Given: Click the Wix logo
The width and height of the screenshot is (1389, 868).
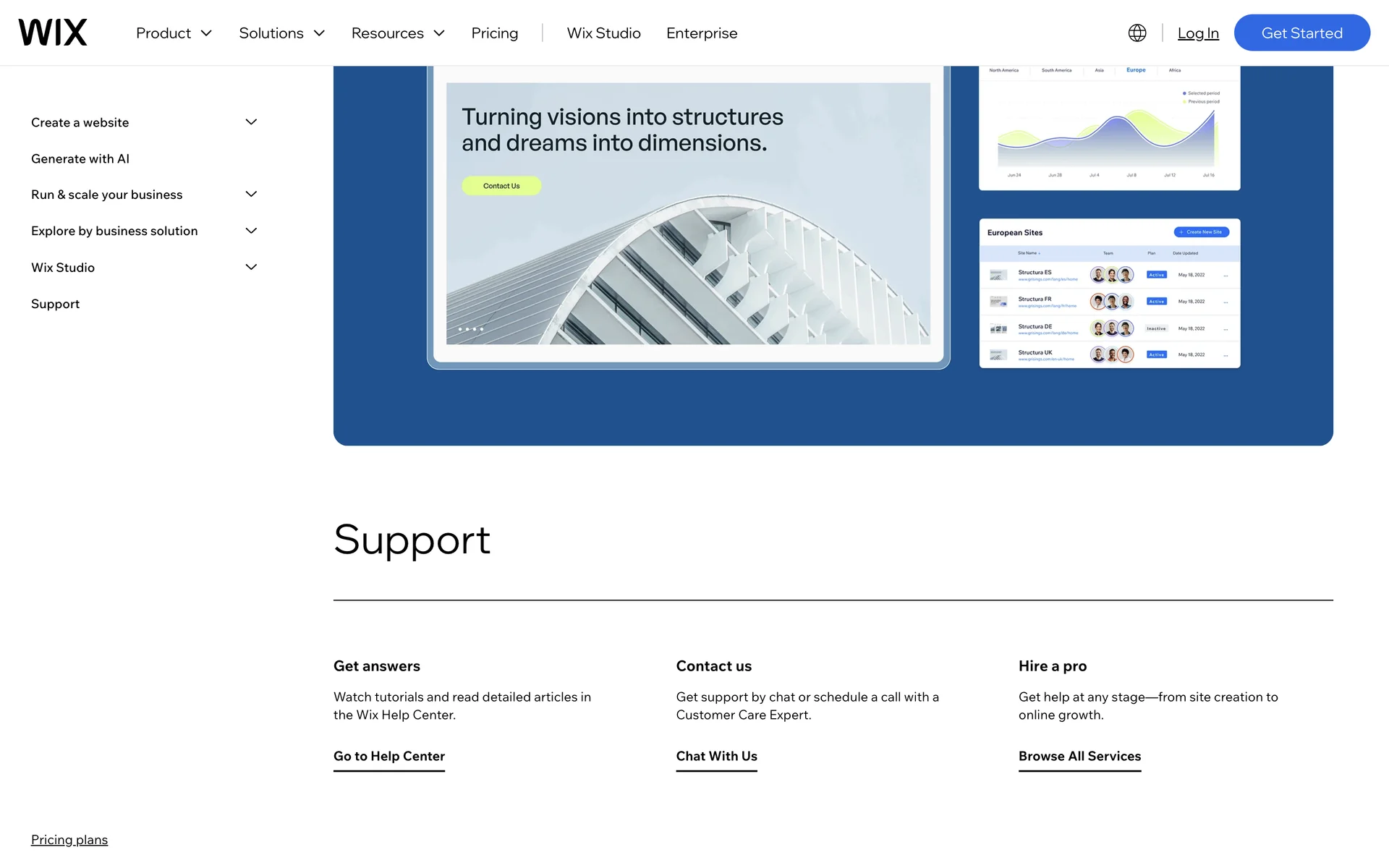Looking at the screenshot, I should tap(53, 33).
